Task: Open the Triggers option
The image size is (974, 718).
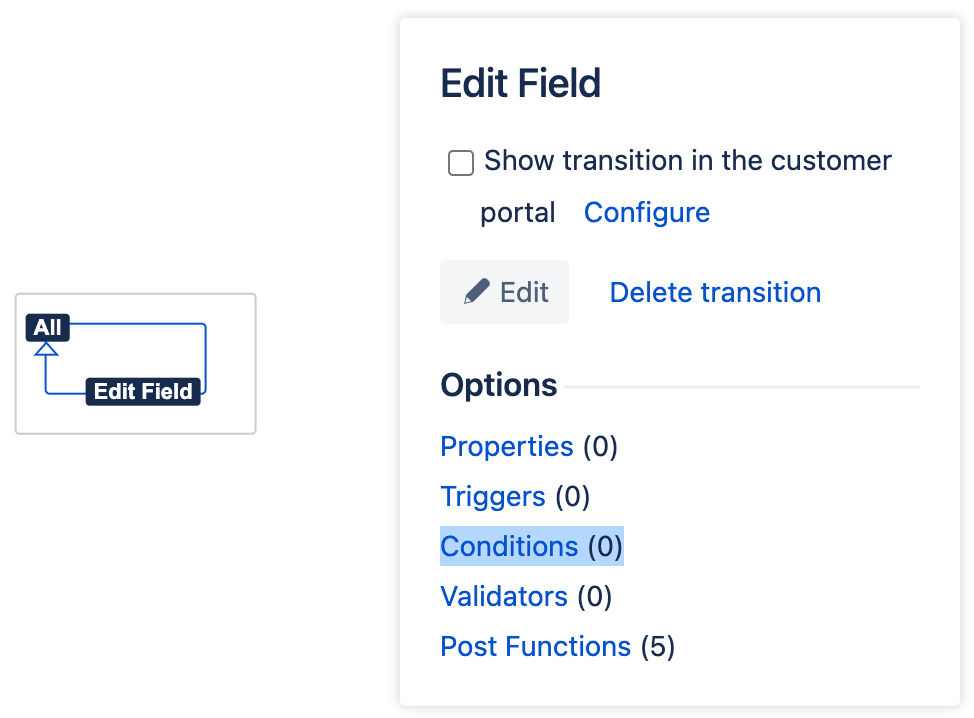Action: pos(493,496)
